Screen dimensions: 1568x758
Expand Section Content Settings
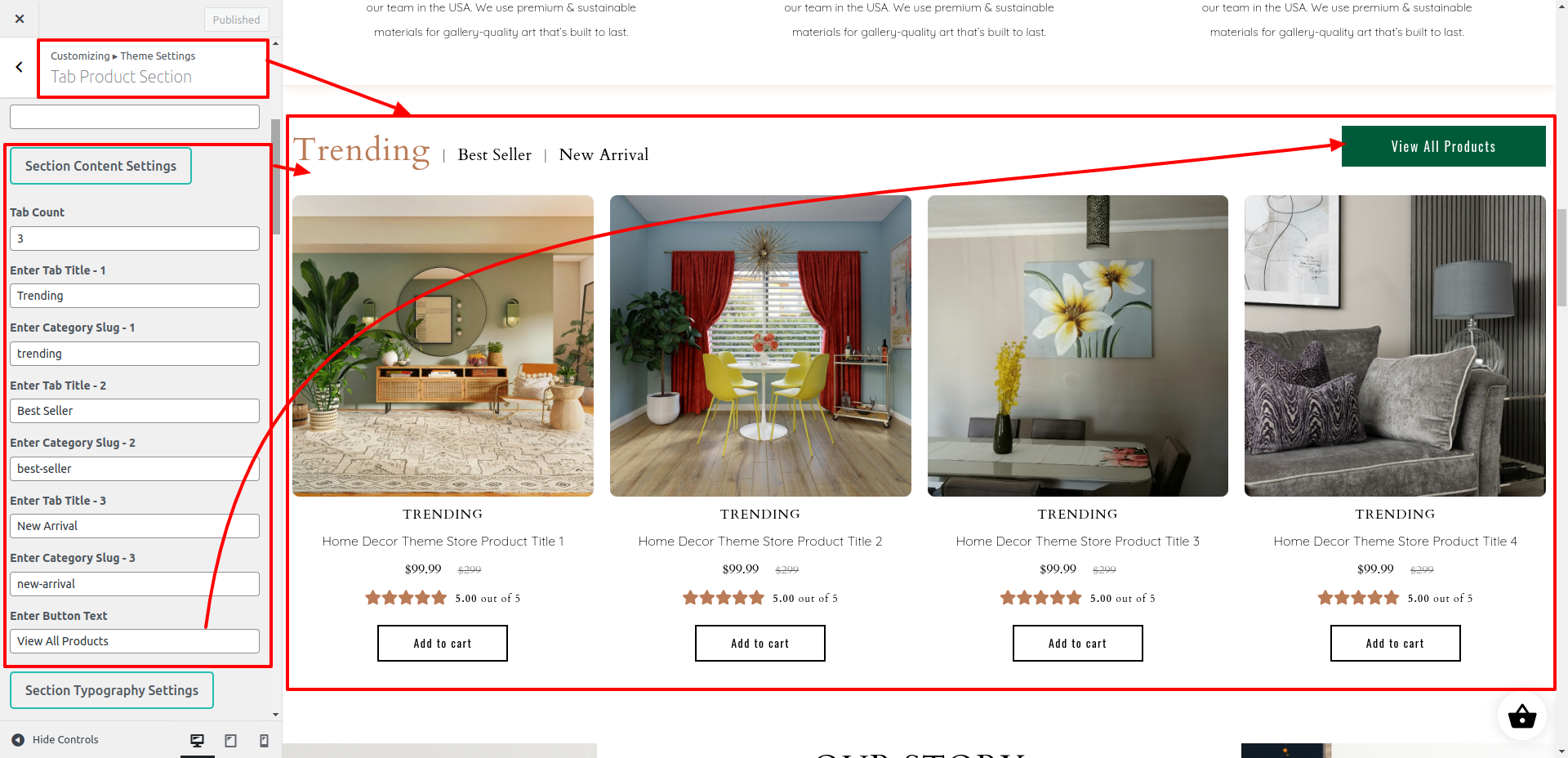tap(100, 166)
